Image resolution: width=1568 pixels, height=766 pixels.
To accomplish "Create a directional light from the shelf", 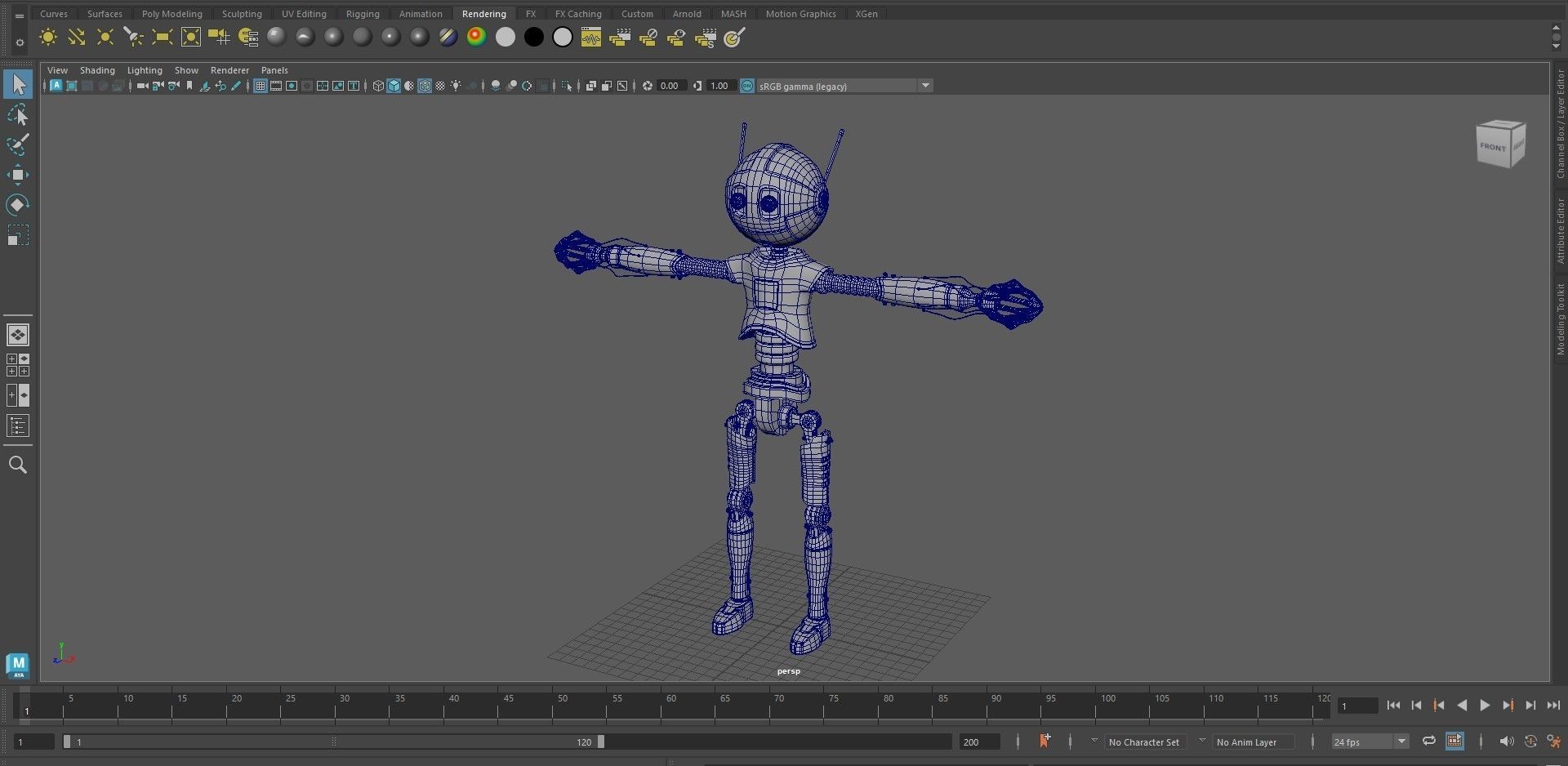I will pos(77,38).
